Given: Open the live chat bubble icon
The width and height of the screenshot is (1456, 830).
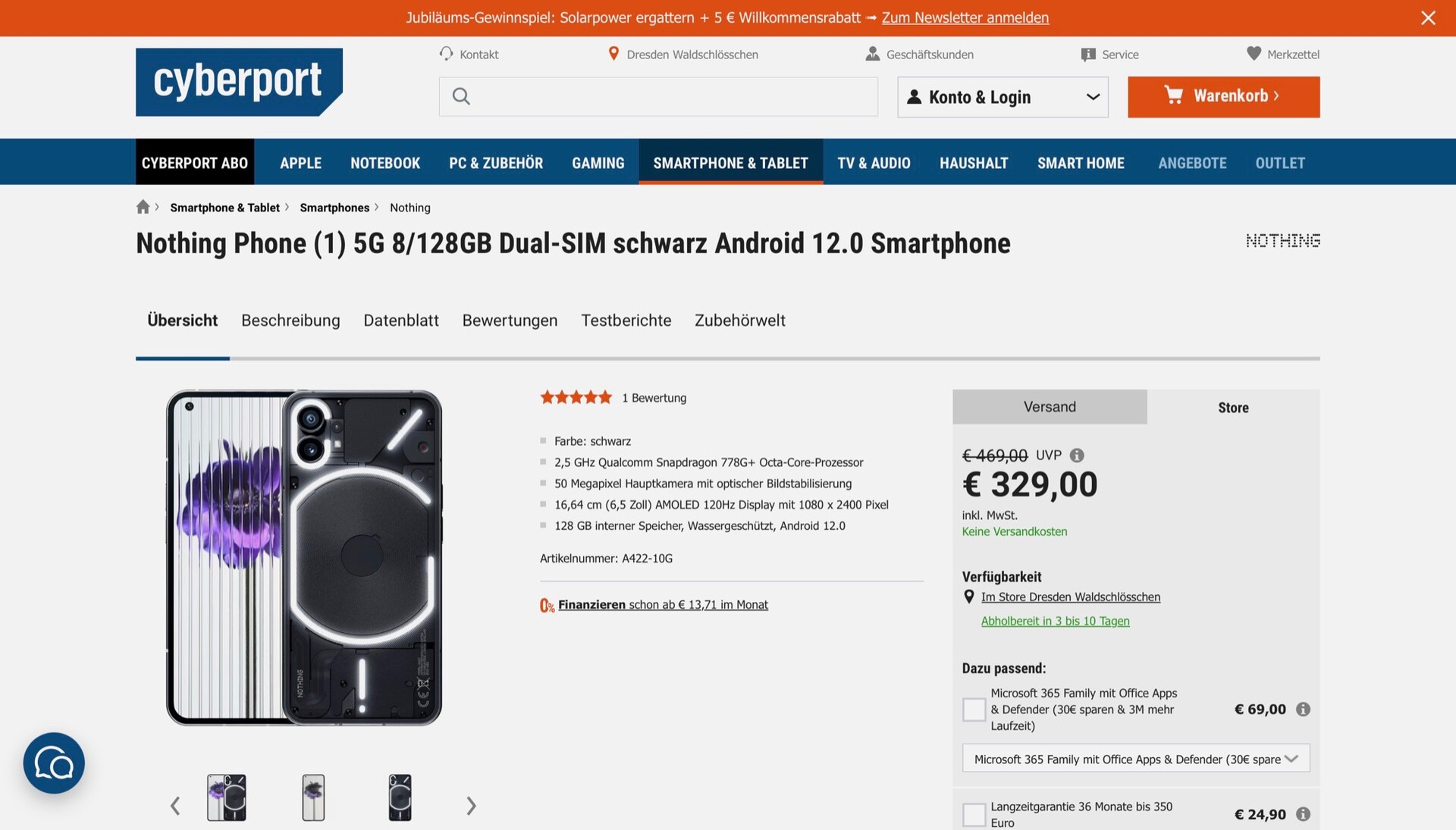Looking at the screenshot, I should 54,763.
